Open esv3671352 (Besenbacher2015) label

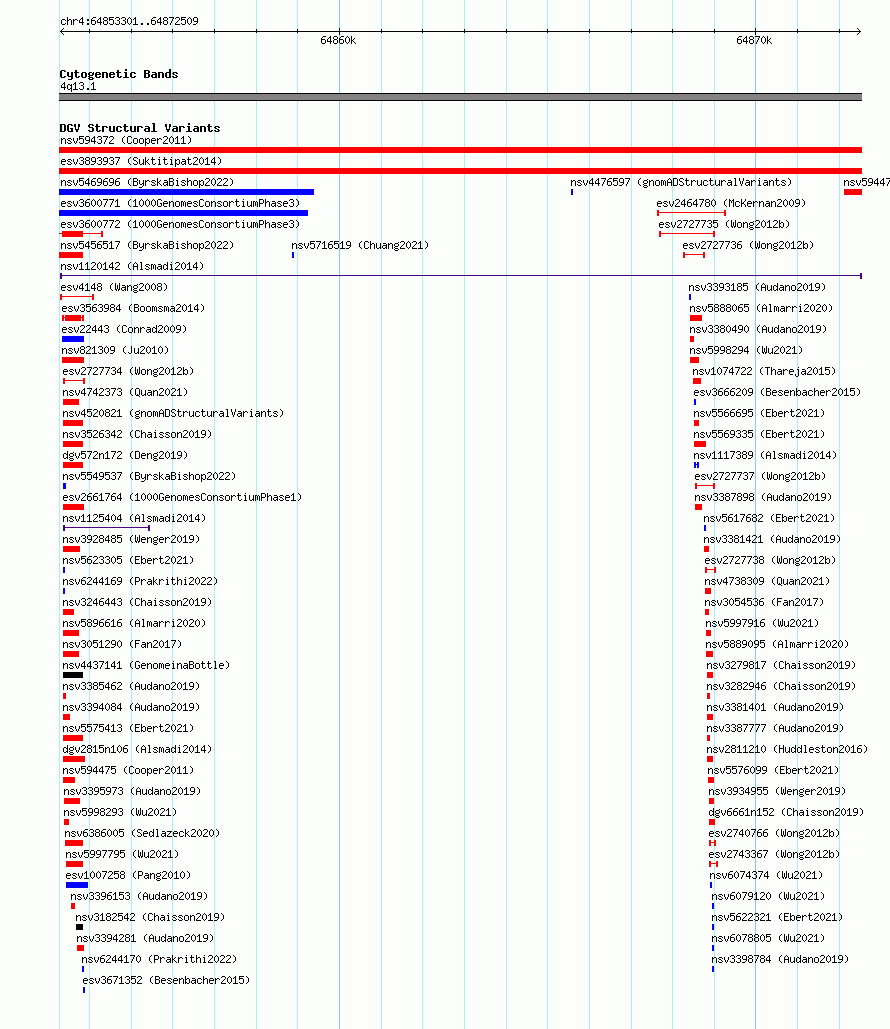click(x=166, y=980)
